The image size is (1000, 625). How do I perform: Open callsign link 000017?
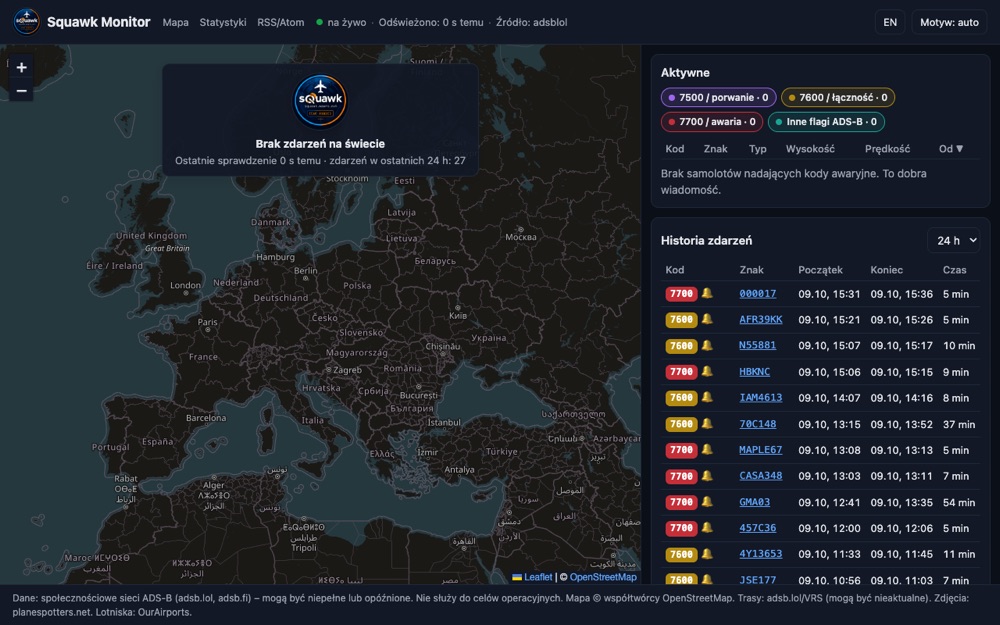point(758,294)
